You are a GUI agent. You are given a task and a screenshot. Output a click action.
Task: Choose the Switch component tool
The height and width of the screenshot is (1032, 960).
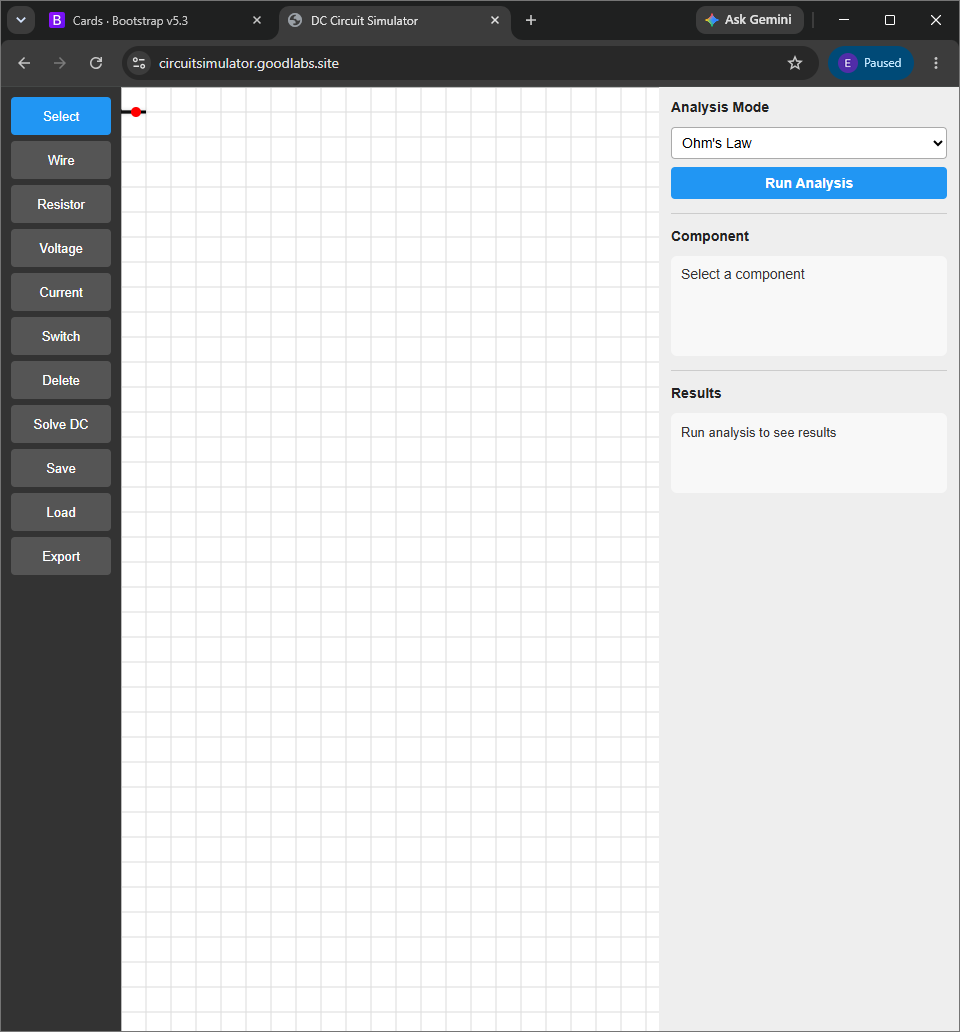coord(61,336)
